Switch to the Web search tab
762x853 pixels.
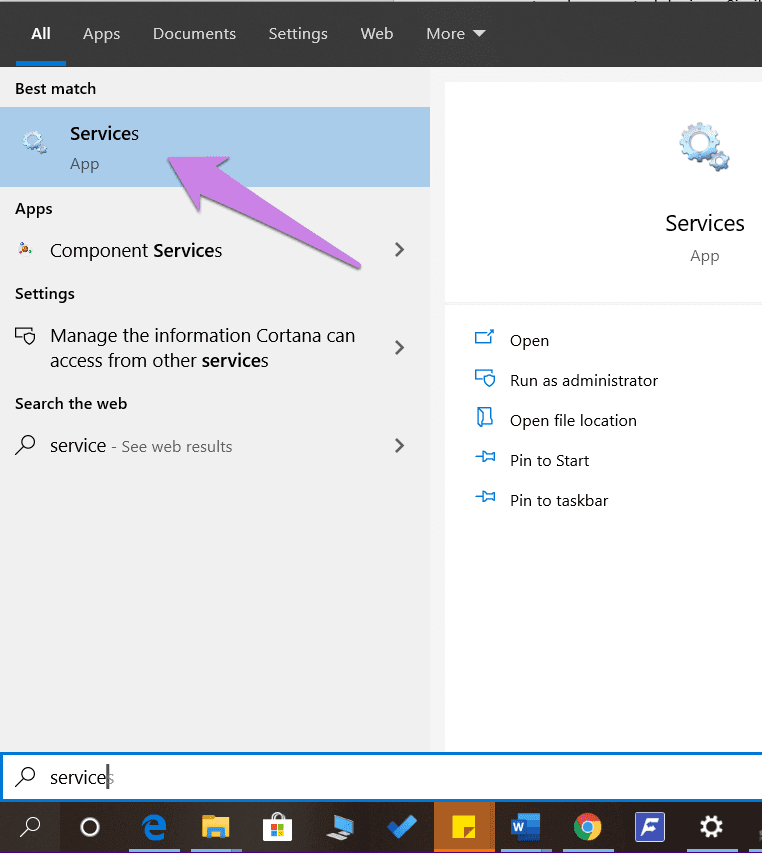click(x=377, y=33)
